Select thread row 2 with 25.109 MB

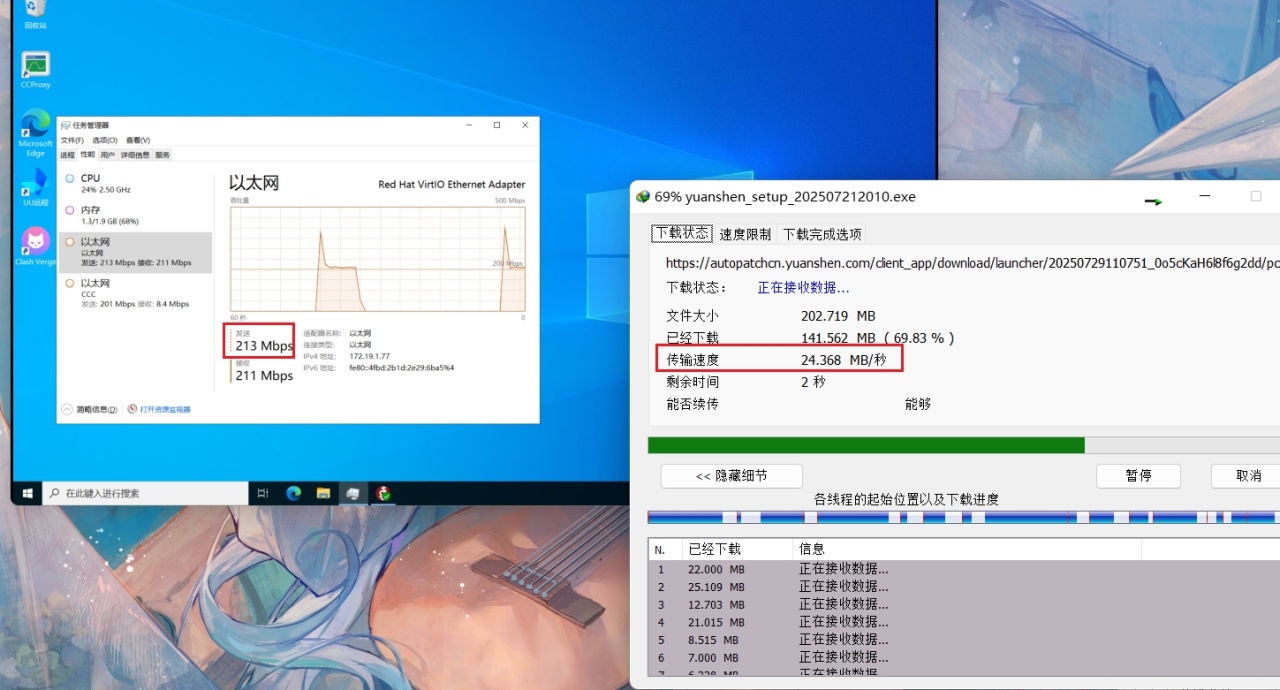(x=964, y=587)
